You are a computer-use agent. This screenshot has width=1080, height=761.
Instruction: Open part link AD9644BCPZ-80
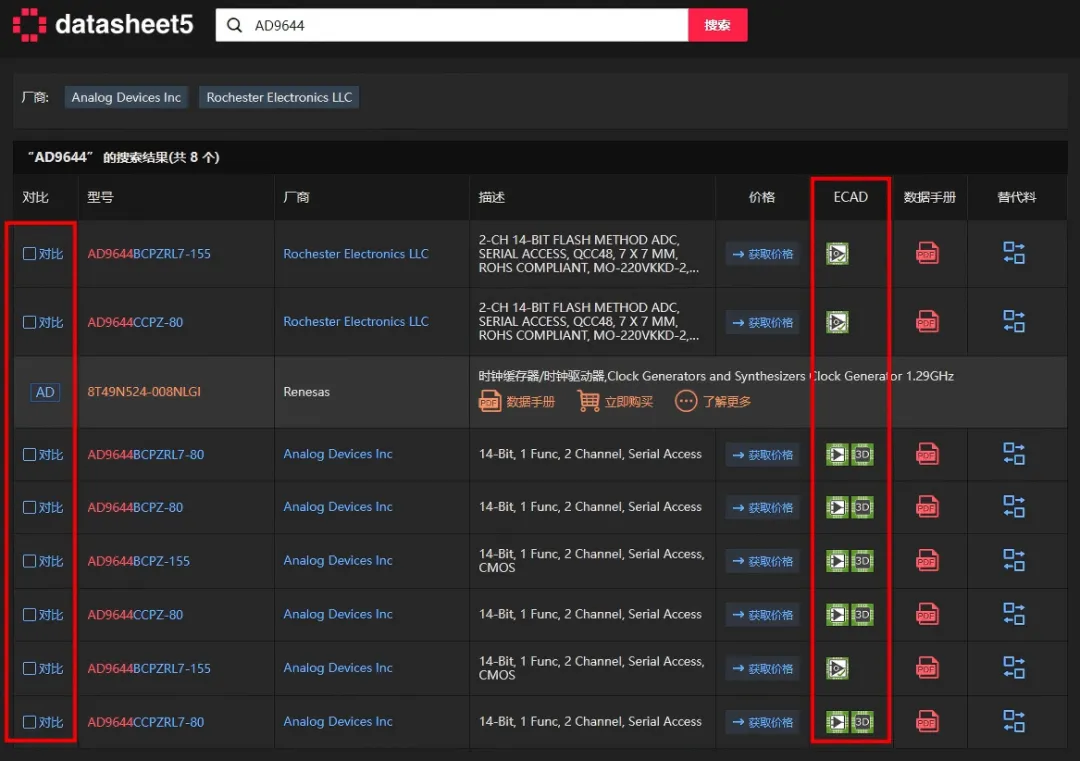coord(135,508)
